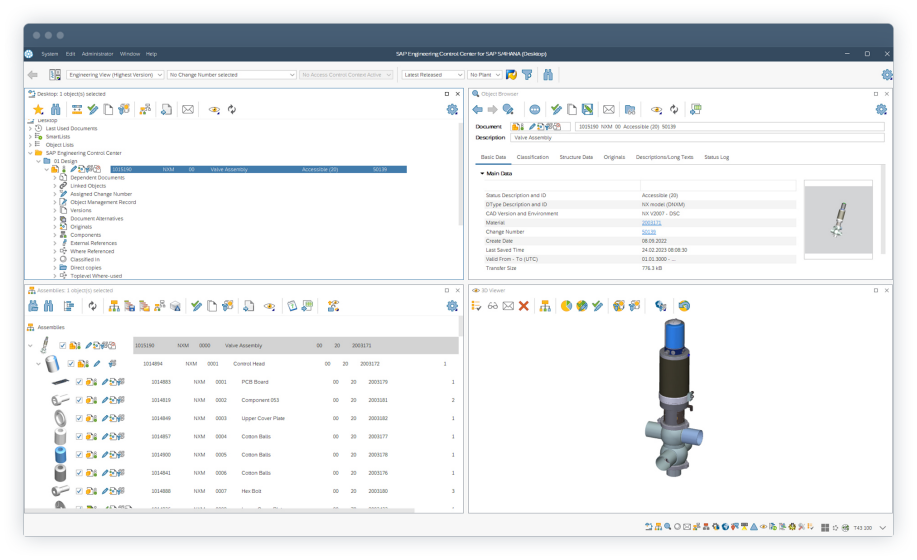Uncheck the PCB Board row checkbox
Screen dimensions: 917x560
pos(79,382)
